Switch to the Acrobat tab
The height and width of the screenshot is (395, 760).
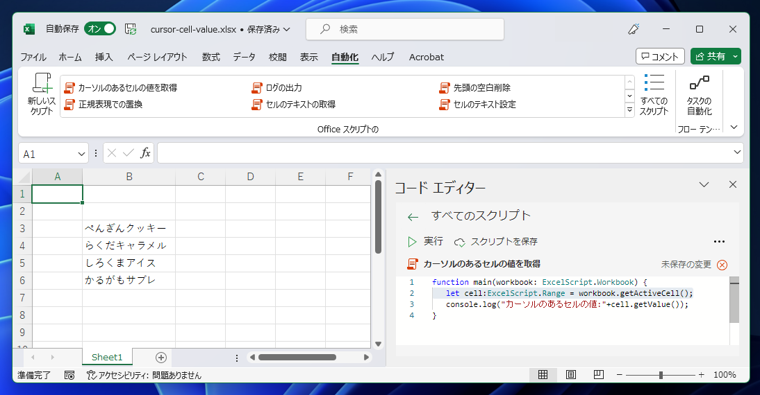(426, 57)
